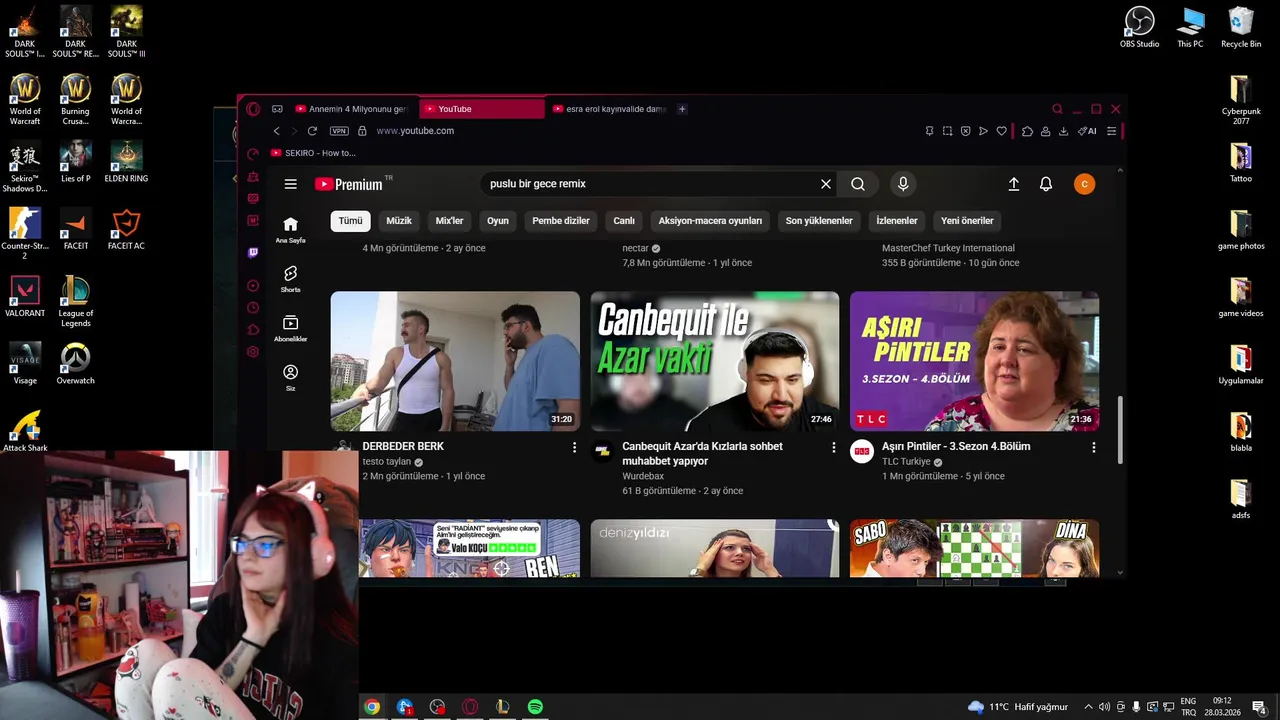Open Twitch in Opera GX sidebar

[253, 253]
